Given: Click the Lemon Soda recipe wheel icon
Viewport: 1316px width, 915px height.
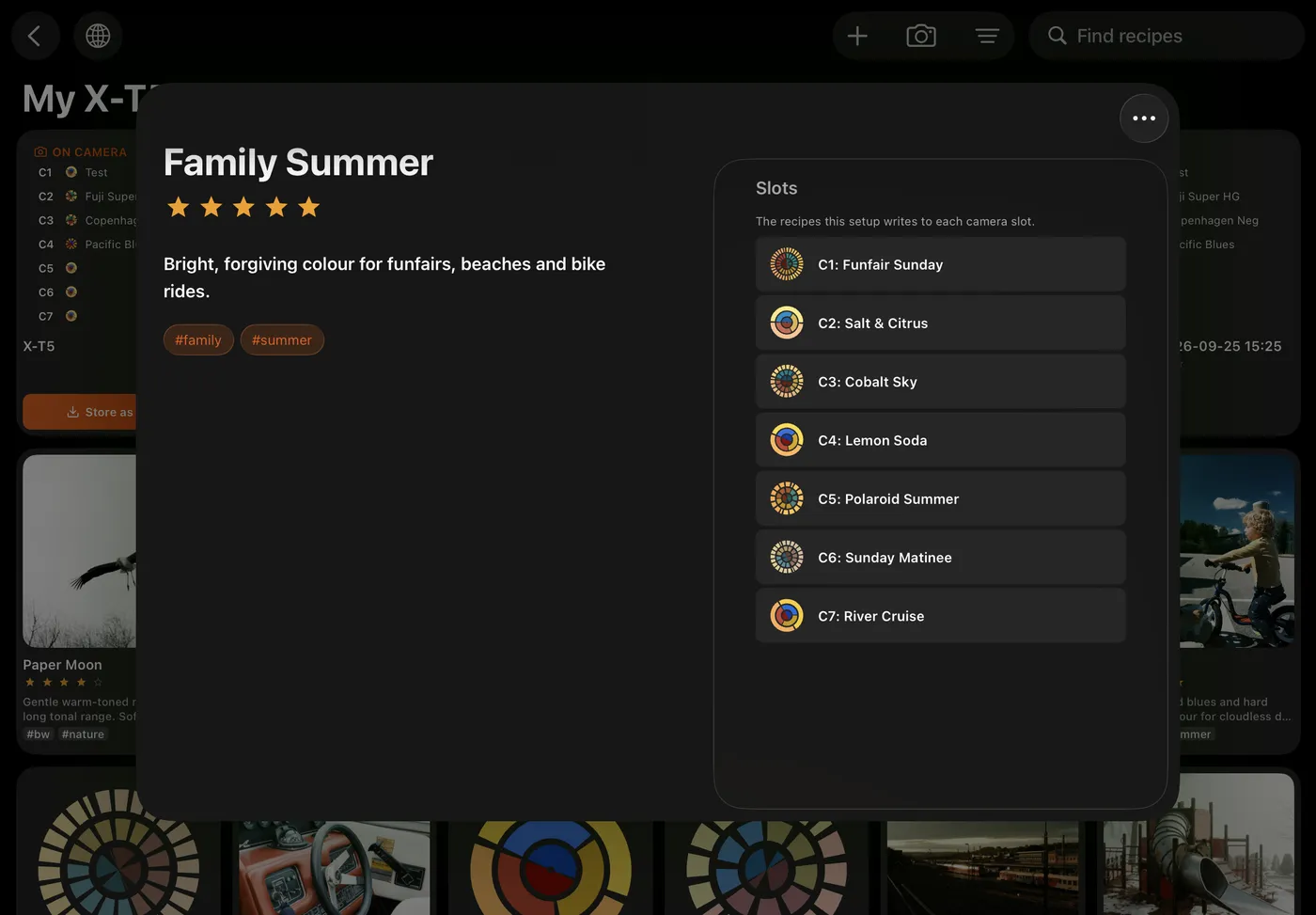Looking at the screenshot, I should coord(787,440).
